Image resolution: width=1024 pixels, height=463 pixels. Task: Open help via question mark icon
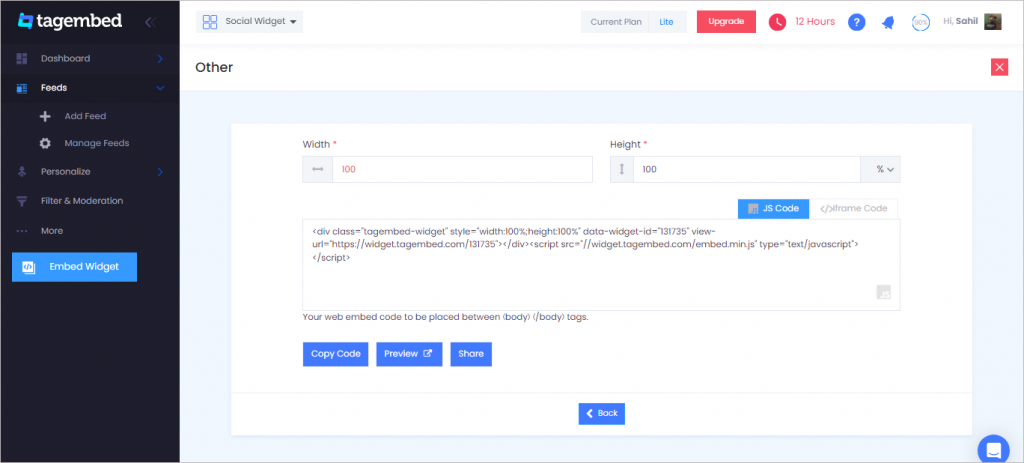coord(857,22)
